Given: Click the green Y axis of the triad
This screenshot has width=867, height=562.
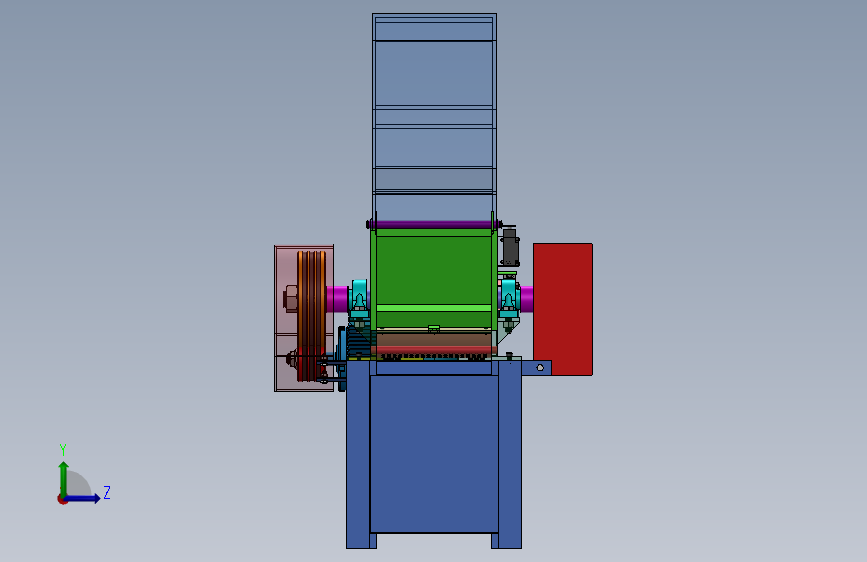Looking at the screenshot, I should (x=64, y=479).
